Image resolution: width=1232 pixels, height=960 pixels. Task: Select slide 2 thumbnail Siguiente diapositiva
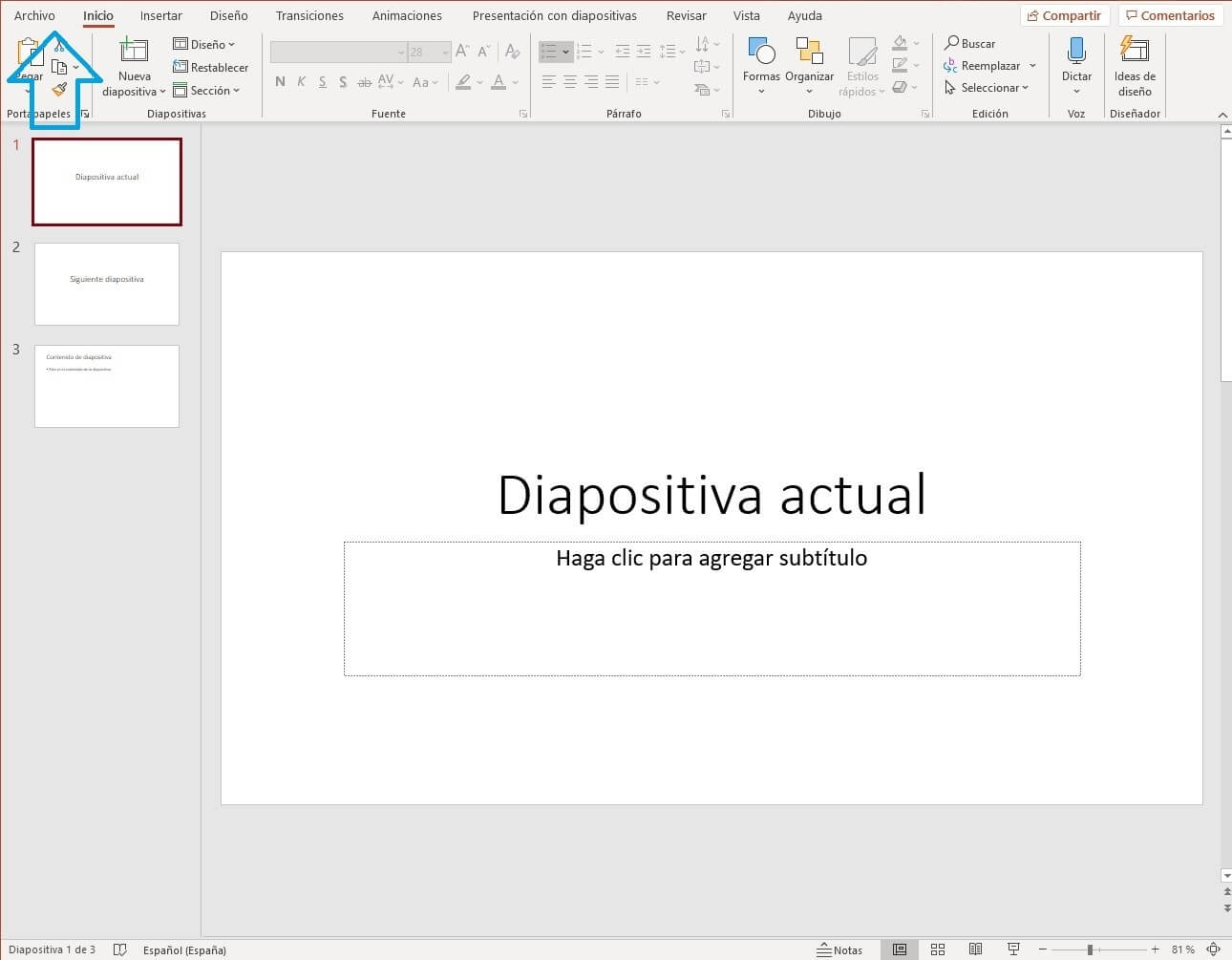pyautogui.click(x=107, y=284)
